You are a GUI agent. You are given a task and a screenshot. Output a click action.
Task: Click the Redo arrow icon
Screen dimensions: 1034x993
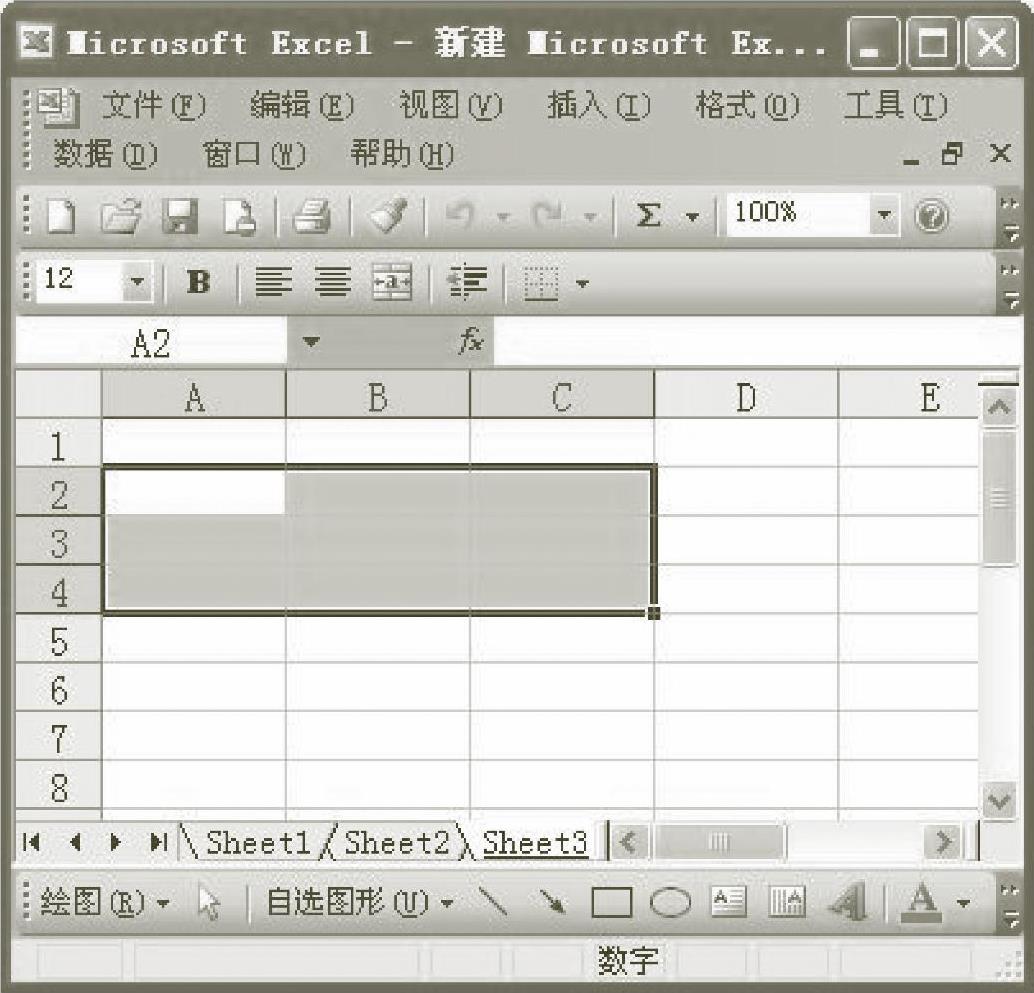coord(547,215)
